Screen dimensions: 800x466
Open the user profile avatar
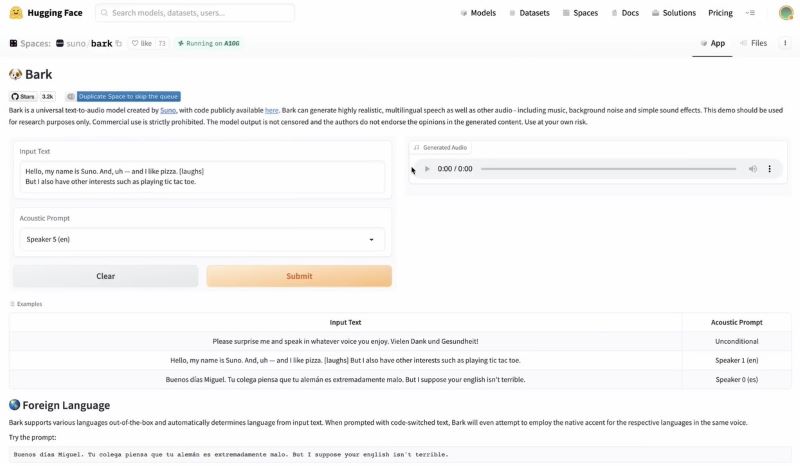pos(783,13)
